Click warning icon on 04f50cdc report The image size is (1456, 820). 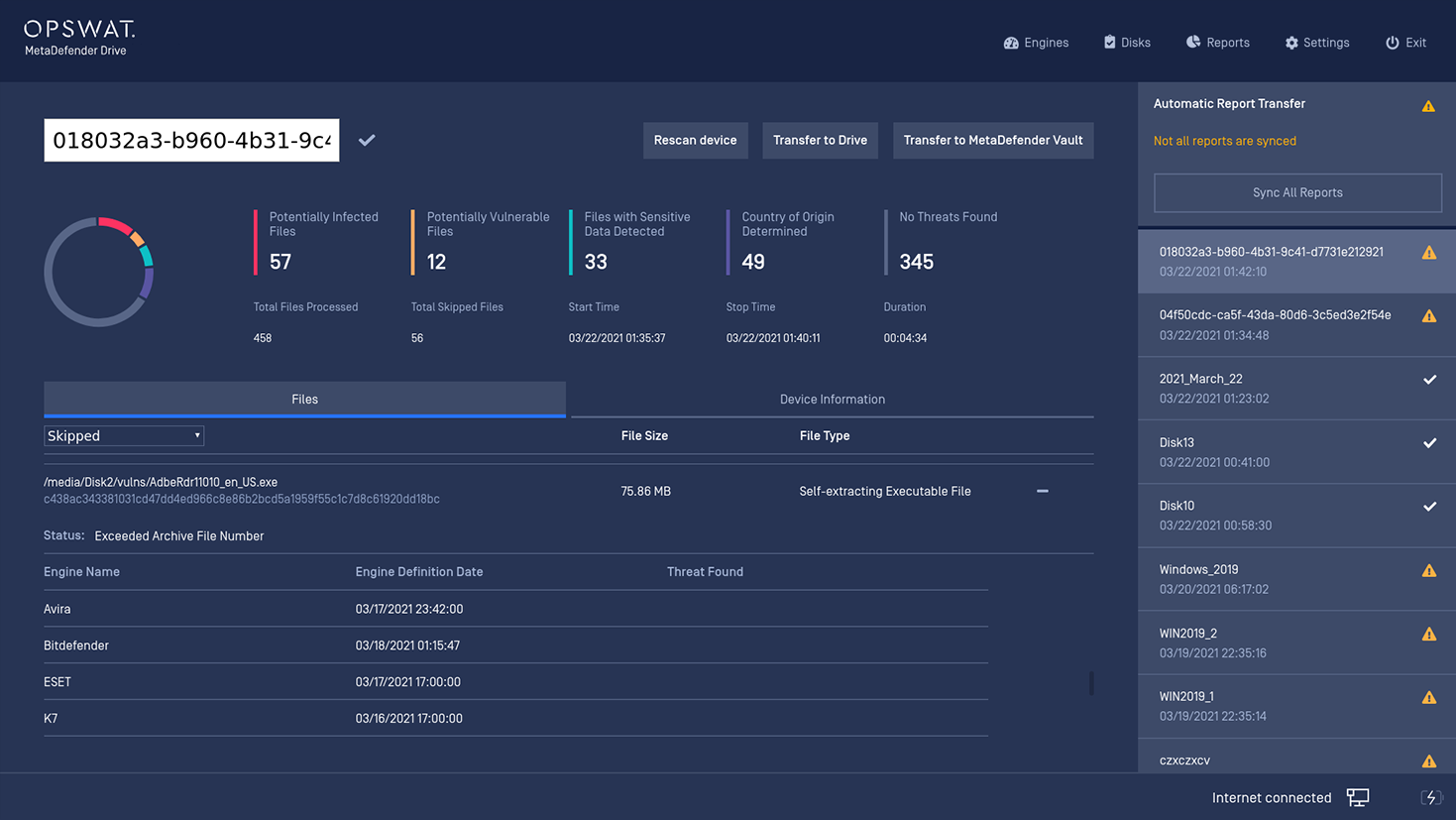pyautogui.click(x=1429, y=316)
